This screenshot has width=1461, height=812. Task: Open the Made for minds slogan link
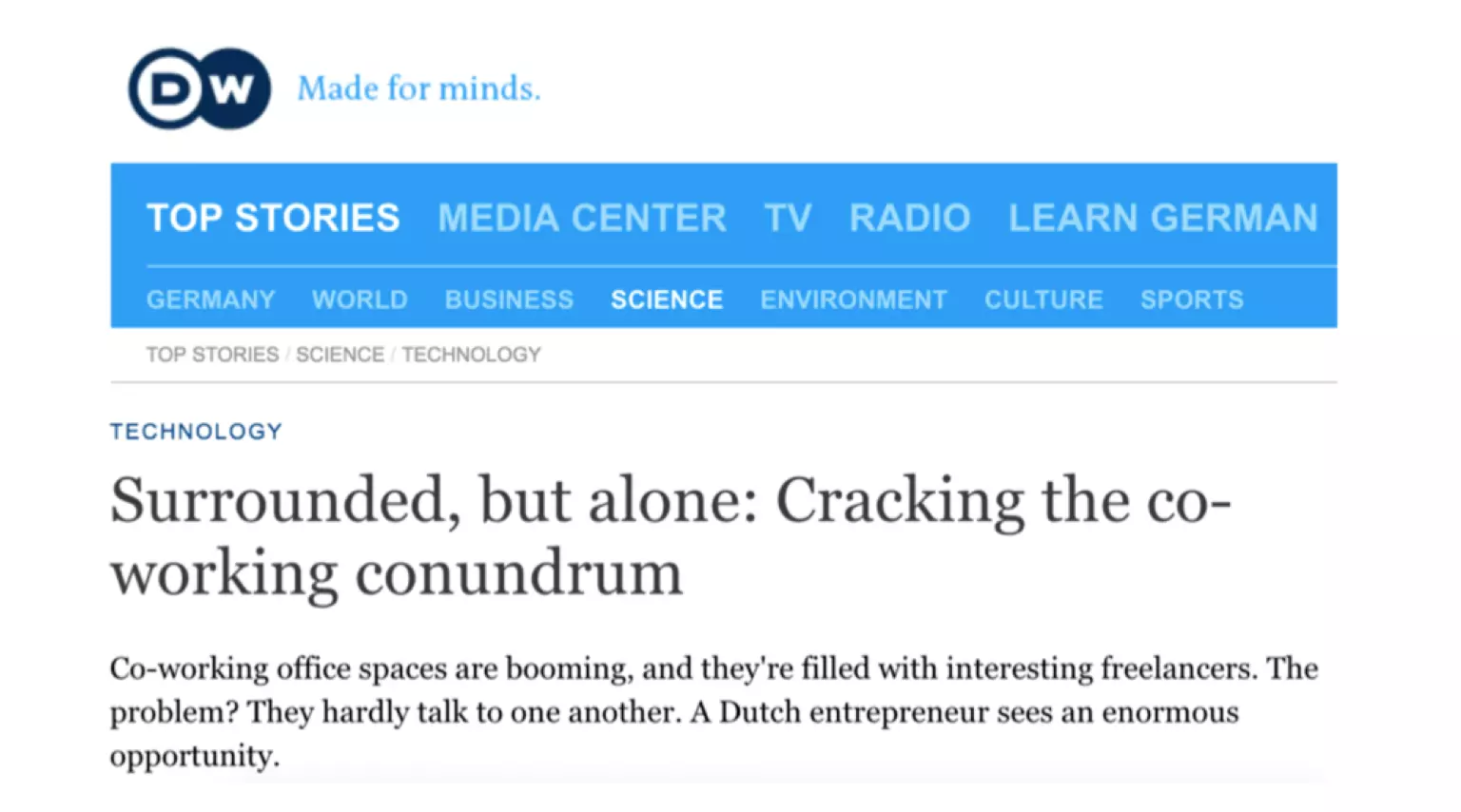tap(419, 88)
